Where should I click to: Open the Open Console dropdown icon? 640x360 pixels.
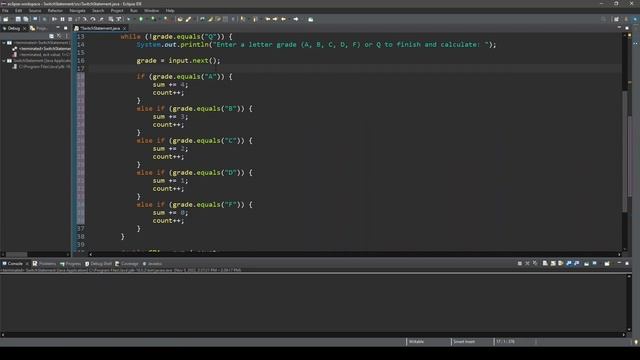607,264
